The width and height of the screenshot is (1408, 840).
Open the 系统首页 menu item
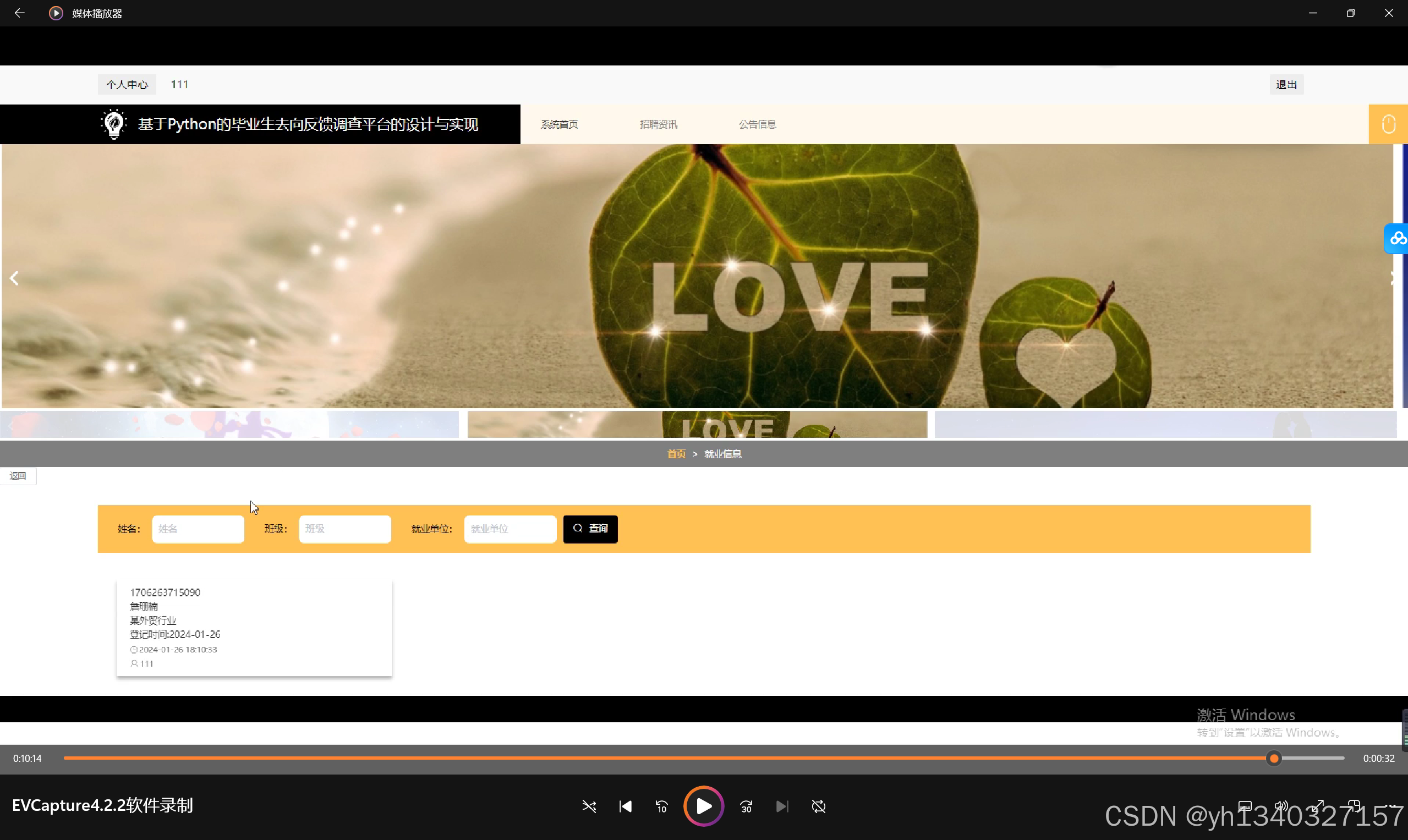tap(560, 124)
